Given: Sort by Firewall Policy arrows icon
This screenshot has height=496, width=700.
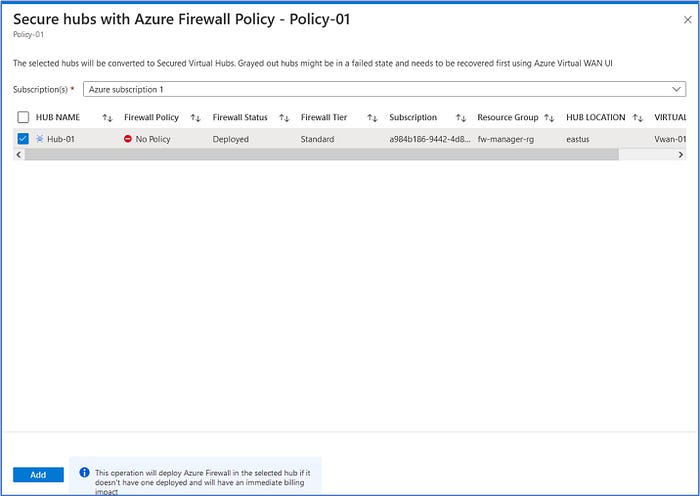Looking at the screenshot, I should point(196,118).
